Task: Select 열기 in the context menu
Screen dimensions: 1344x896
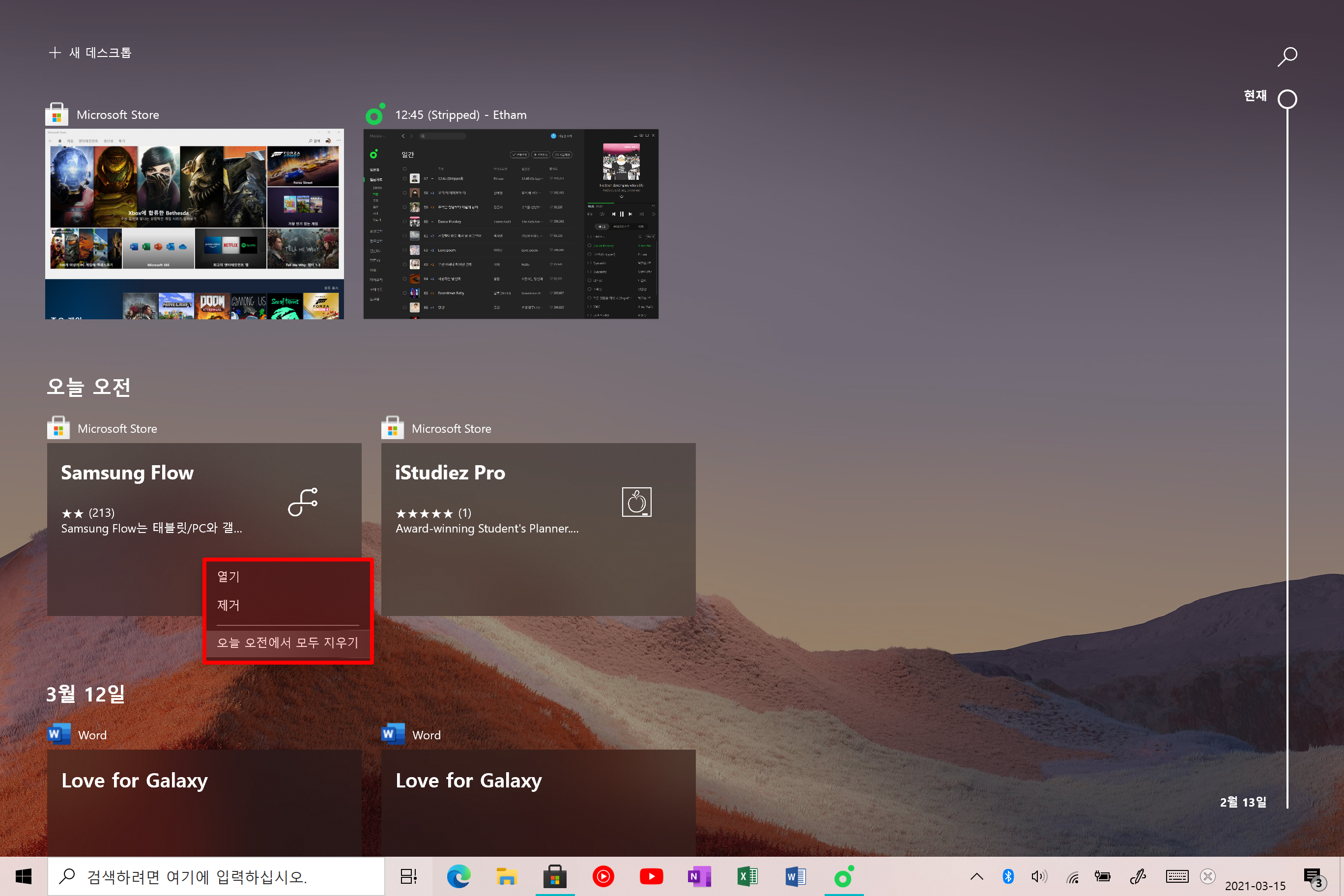Action: point(229,576)
